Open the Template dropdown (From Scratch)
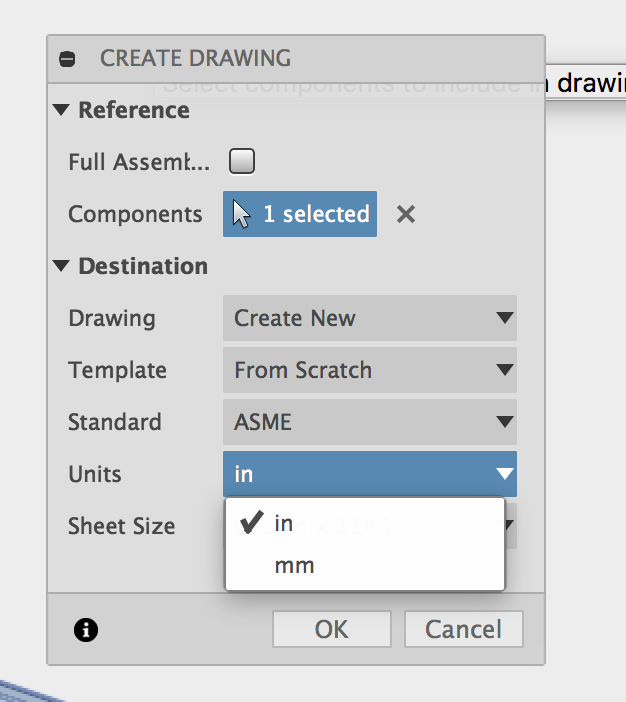The image size is (626, 702). [x=369, y=371]
